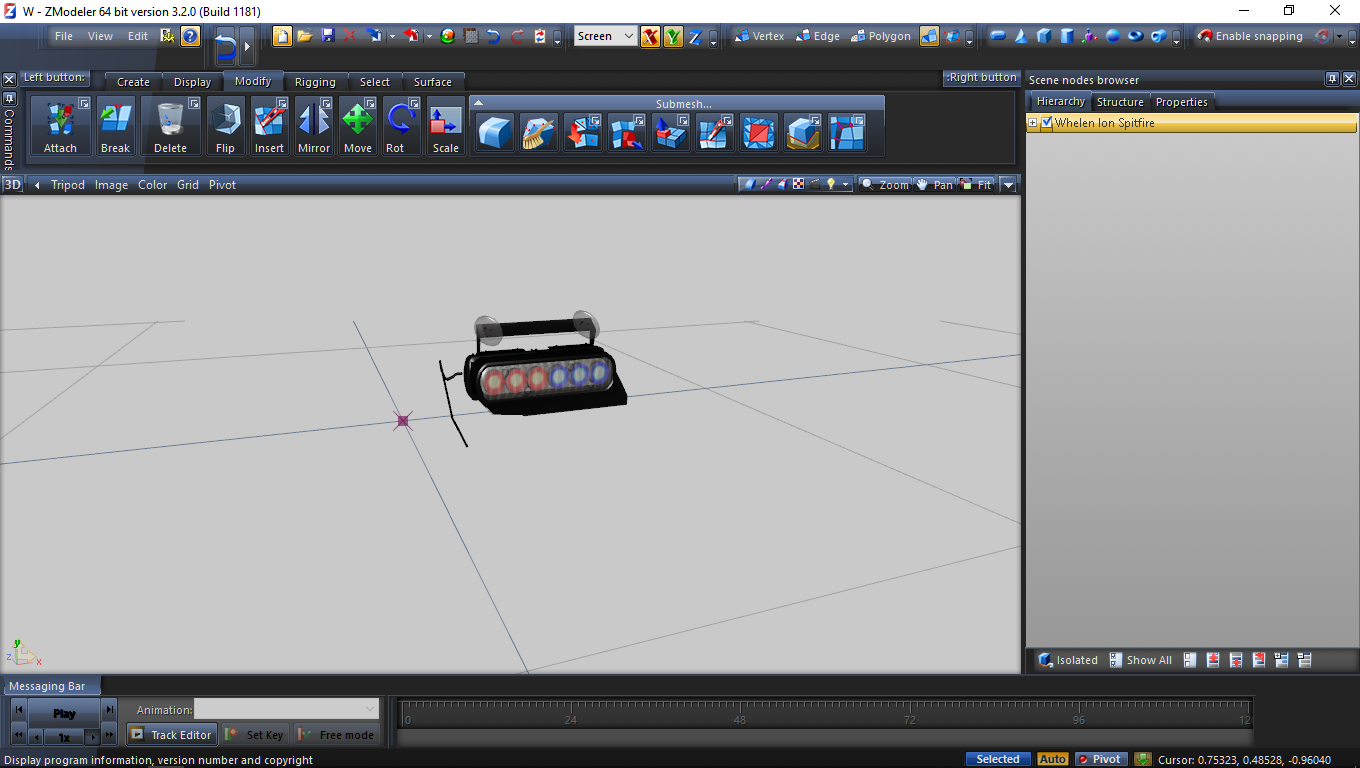Open the Screen coordinate system dropdown
Image resolution: width=1360 pixels, height=768 pixels.
pos(605,36)
